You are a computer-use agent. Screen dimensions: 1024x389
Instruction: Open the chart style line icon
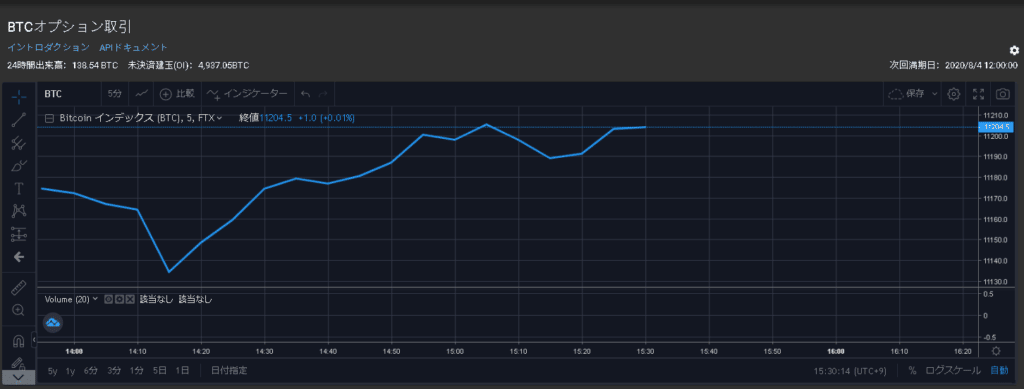coord(142,94)
